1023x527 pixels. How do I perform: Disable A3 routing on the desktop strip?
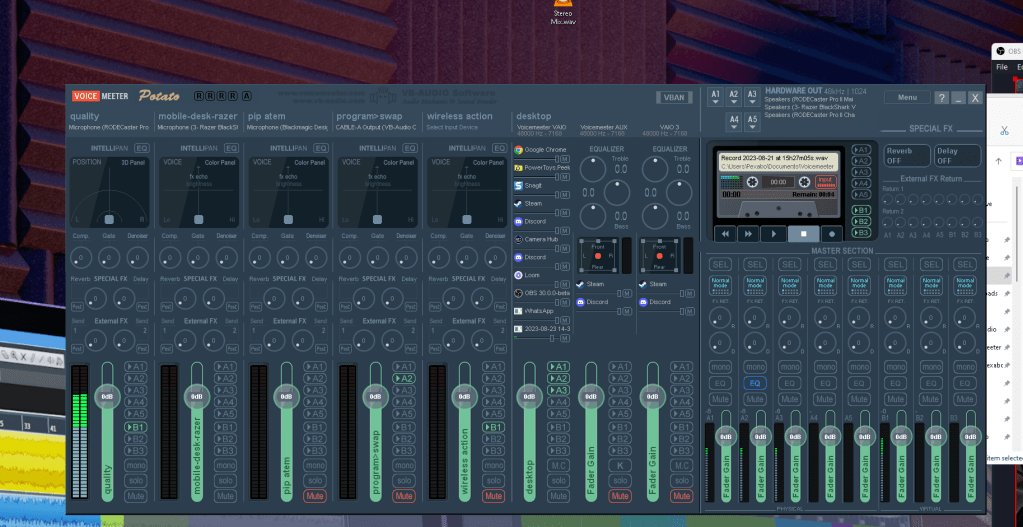(558, 390)
